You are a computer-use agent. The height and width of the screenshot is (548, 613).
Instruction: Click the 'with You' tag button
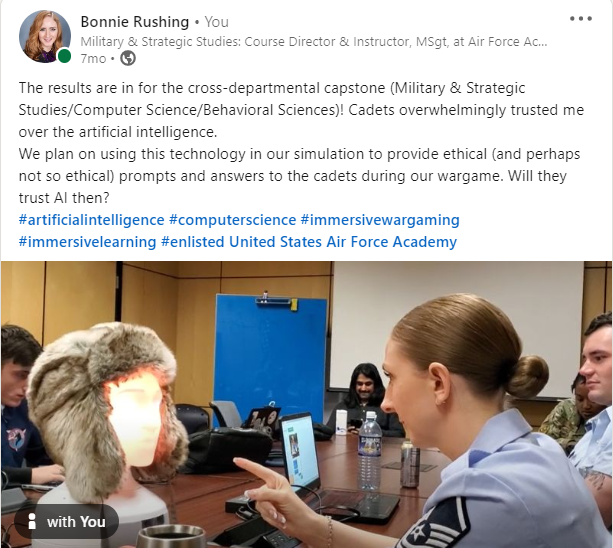[x=66, y=522]
